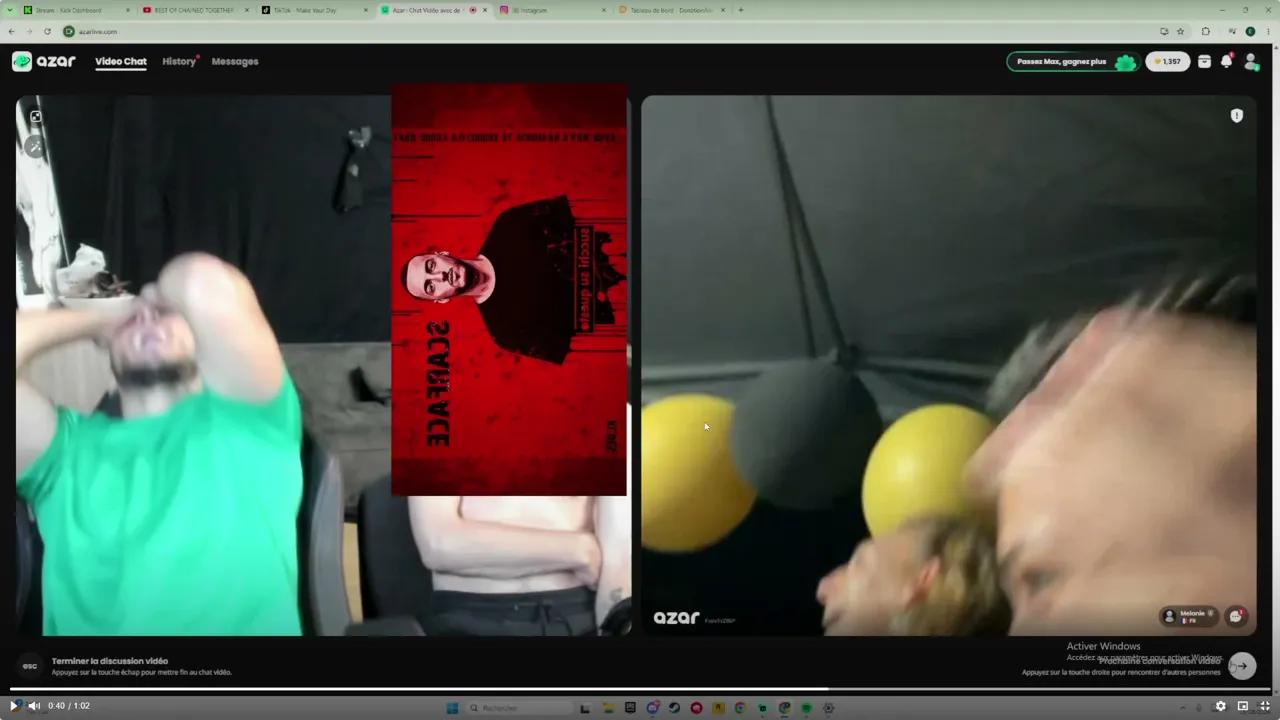Viewport: 1280px width, 720px height.
Task: Open the Messages section
Action: click(235, 62)
